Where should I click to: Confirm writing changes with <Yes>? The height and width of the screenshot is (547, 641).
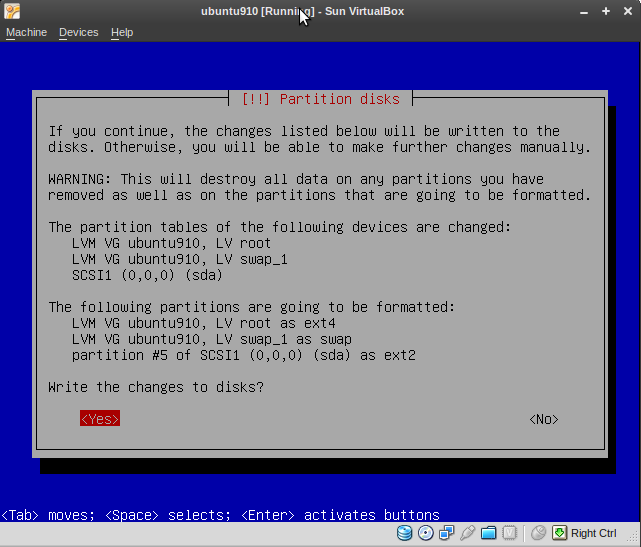100,419
